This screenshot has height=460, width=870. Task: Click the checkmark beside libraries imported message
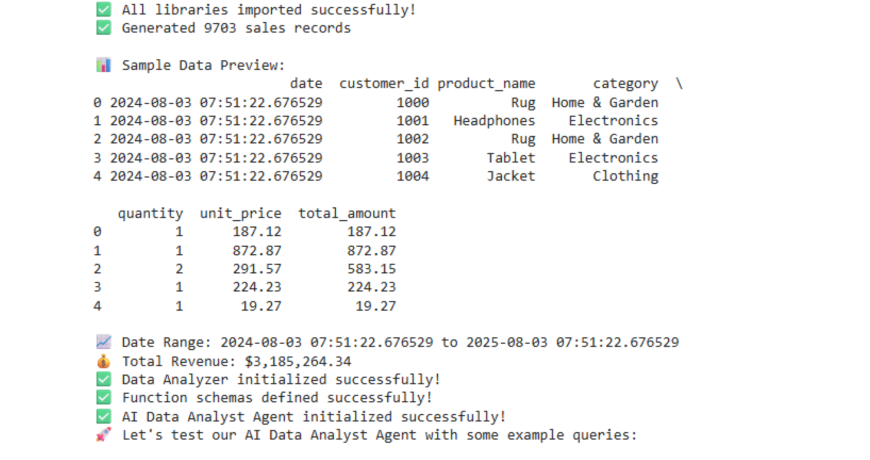click(103, 9)
